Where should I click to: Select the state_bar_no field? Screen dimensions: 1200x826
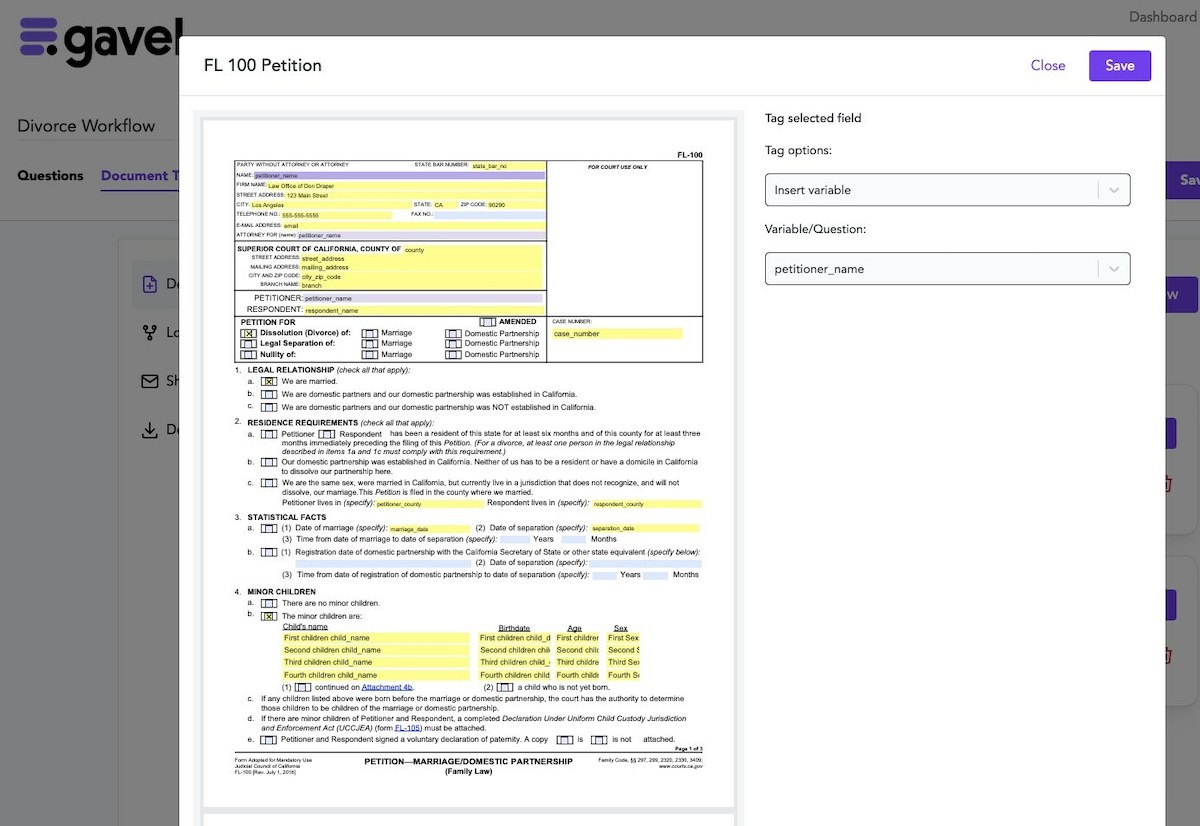(x=507, y=166)
